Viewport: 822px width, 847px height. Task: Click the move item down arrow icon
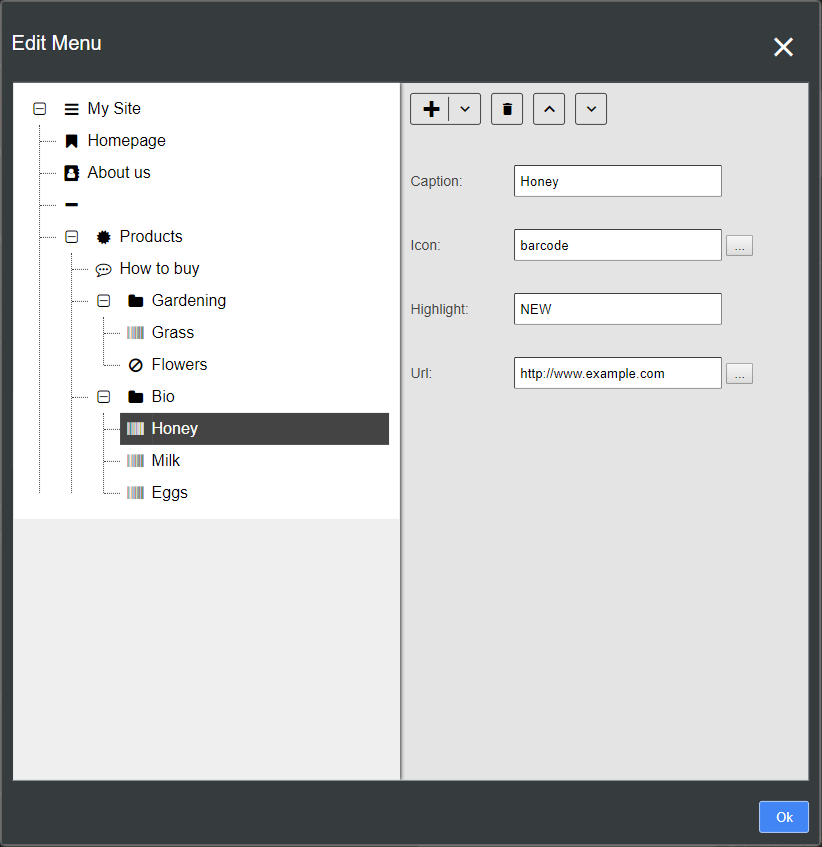591,108
